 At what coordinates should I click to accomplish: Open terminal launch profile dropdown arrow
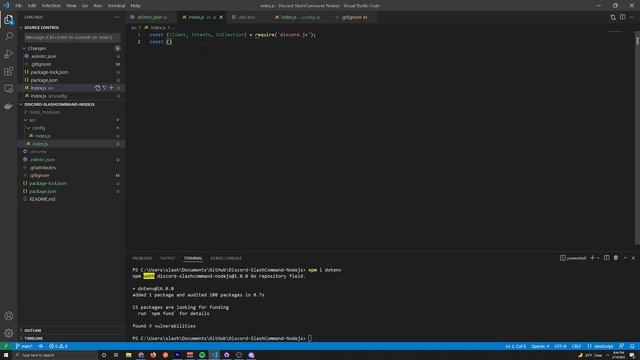598,258
